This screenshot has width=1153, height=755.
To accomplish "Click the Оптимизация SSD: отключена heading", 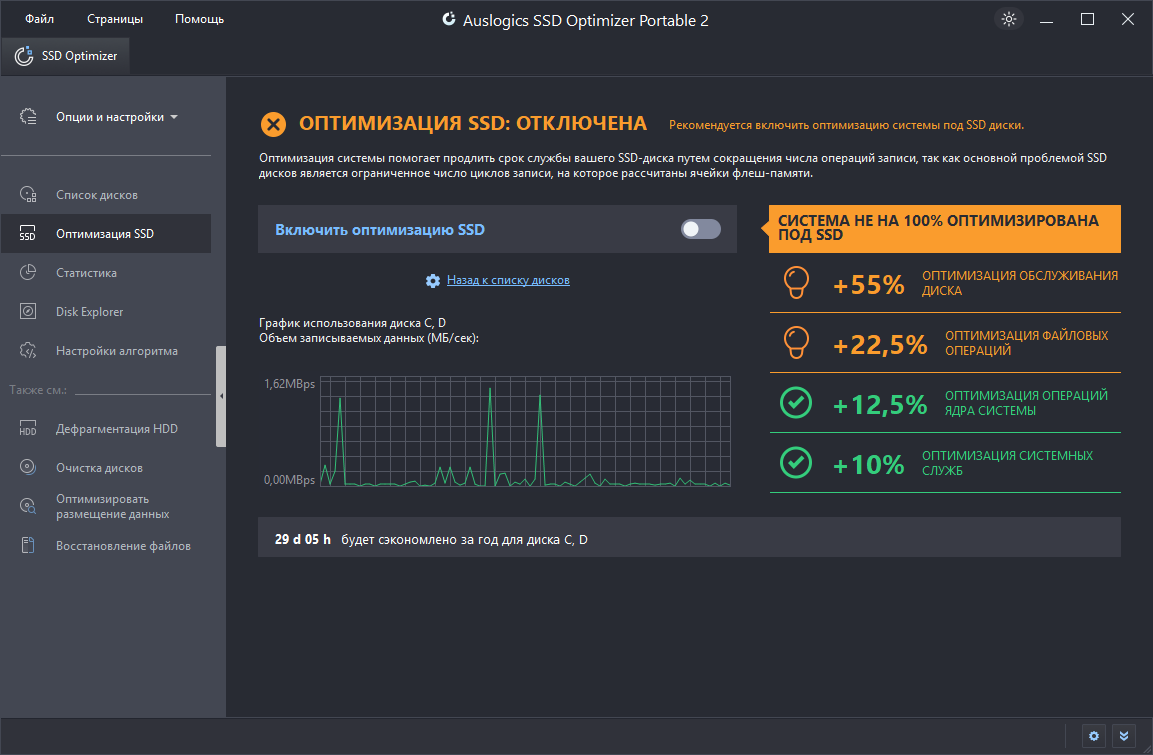I will click(x=473, y=124).
